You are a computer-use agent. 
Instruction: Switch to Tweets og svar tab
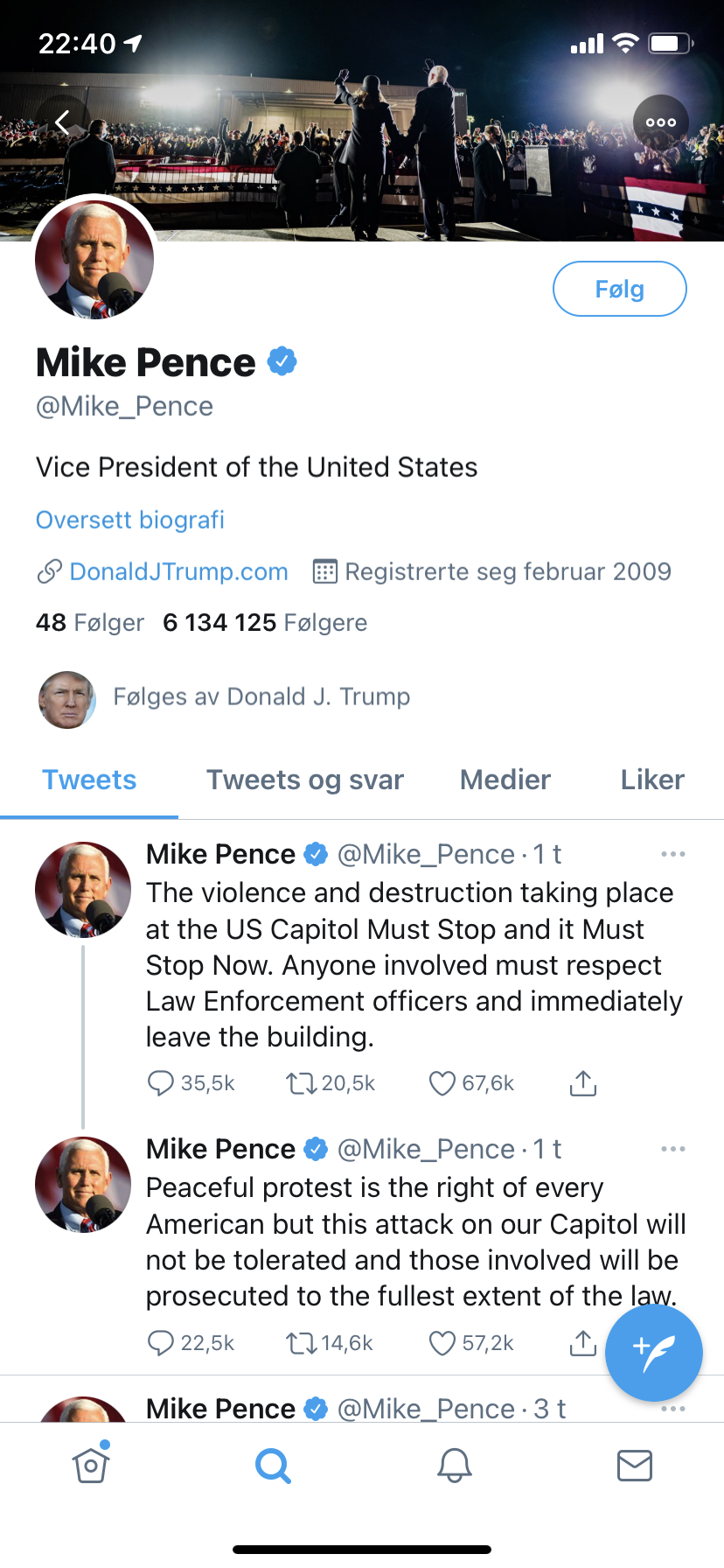[x=304, y=780]
